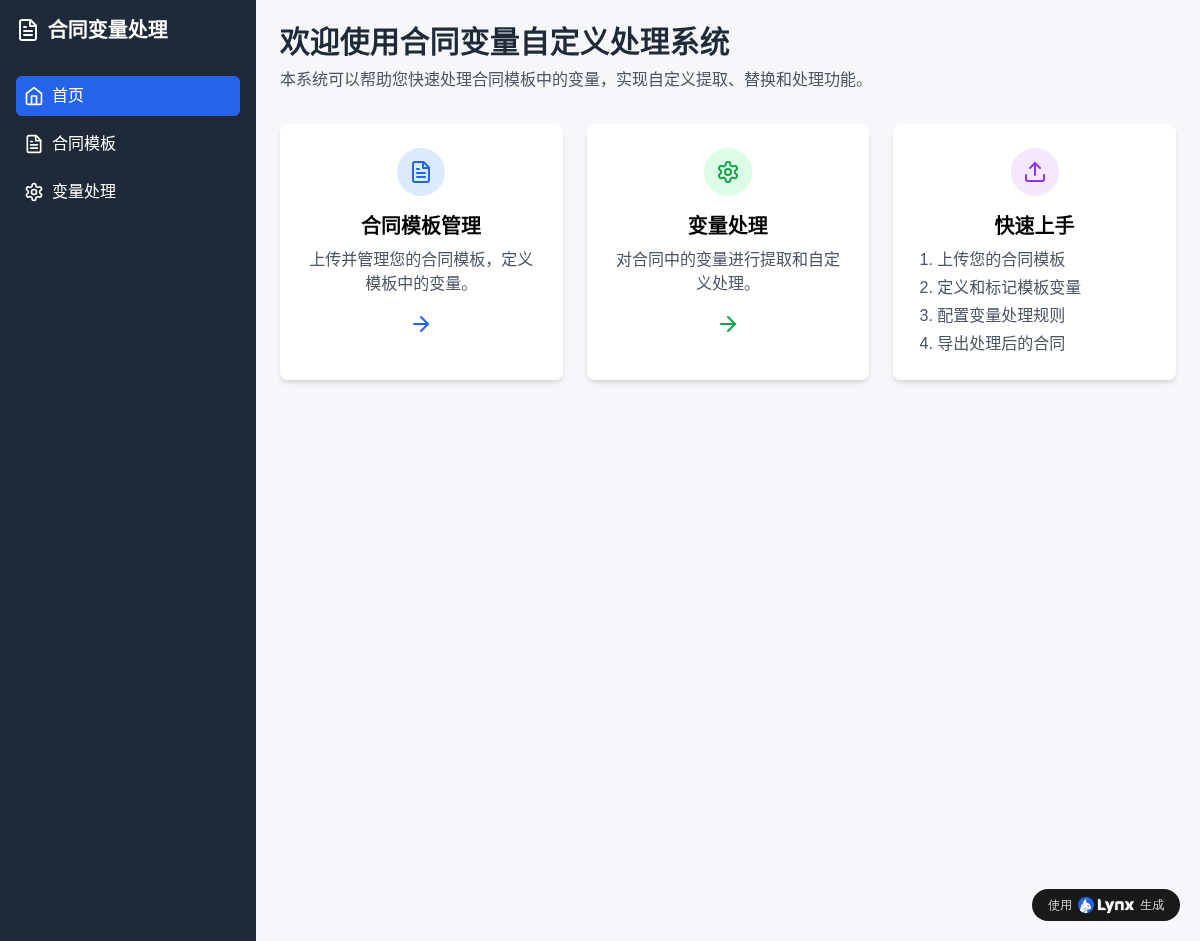
Task: Open the 变量处理 card heading
Action: coord(728,226)
